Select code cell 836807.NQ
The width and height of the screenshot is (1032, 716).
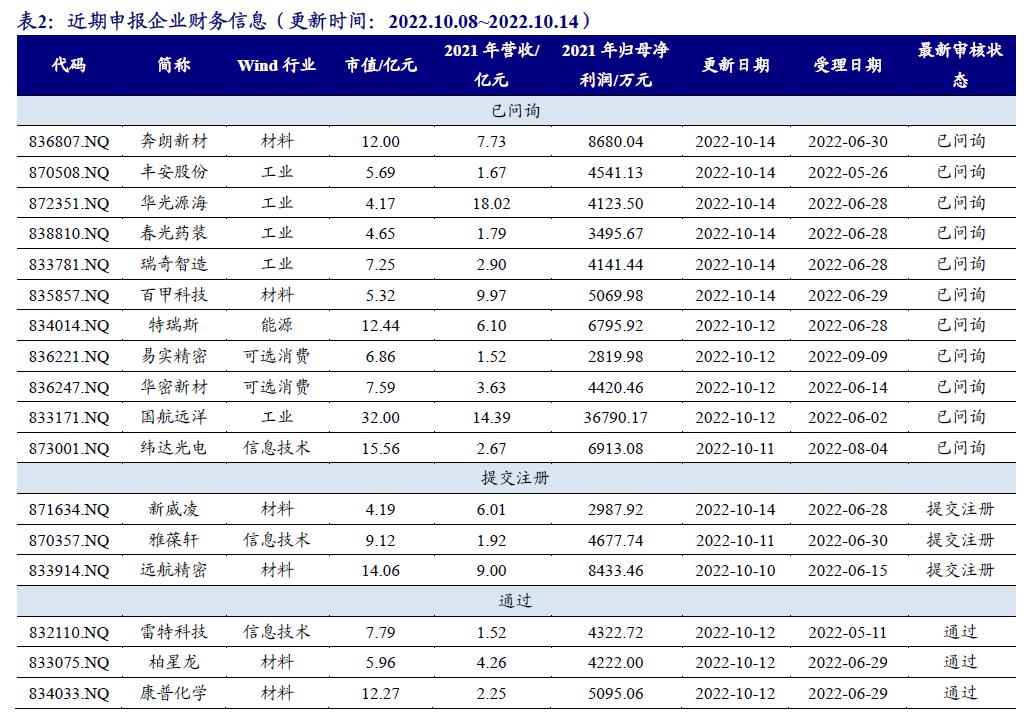point(69,141)
